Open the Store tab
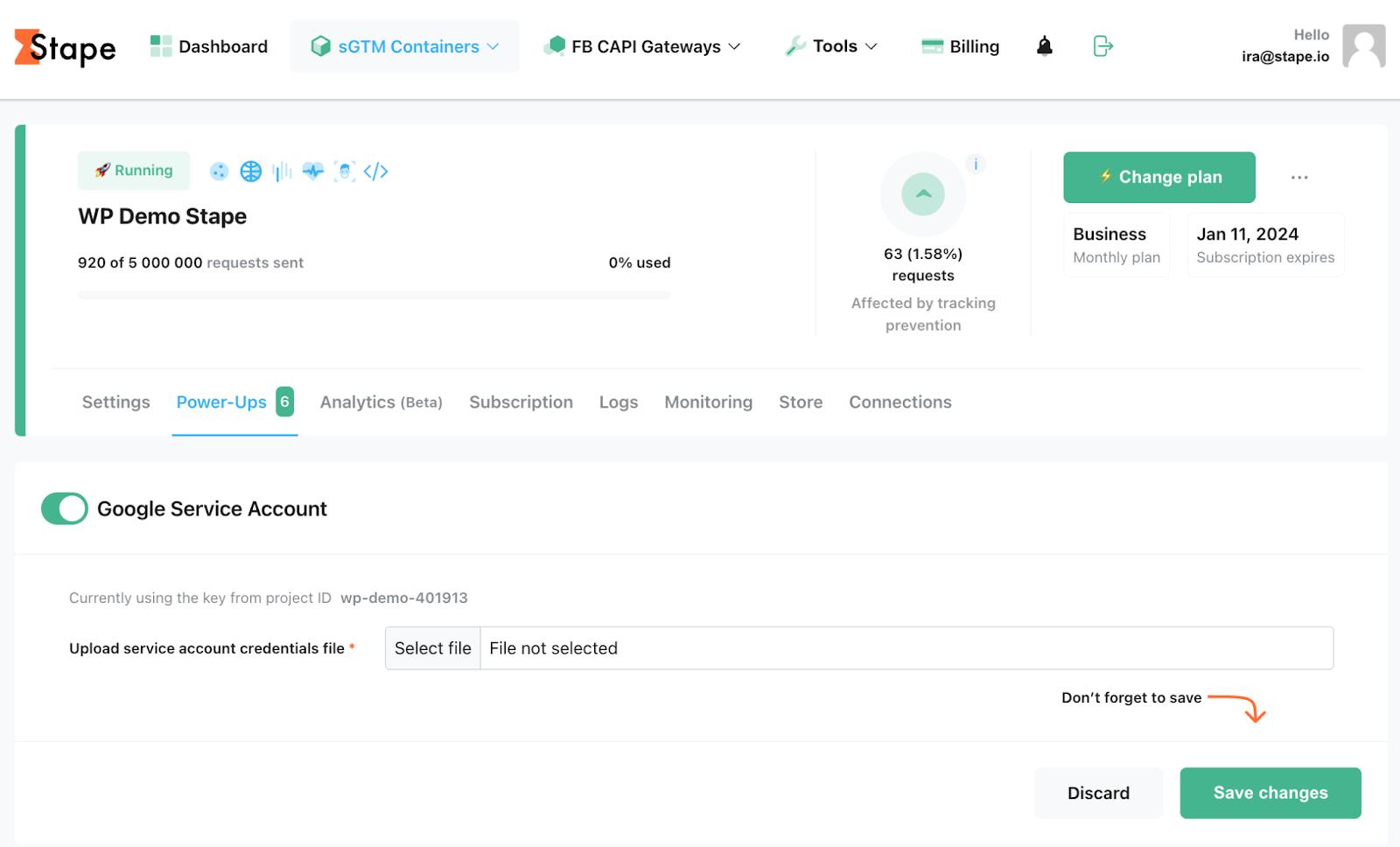Screen dimensions: 1400x847 tap(801, 402)
